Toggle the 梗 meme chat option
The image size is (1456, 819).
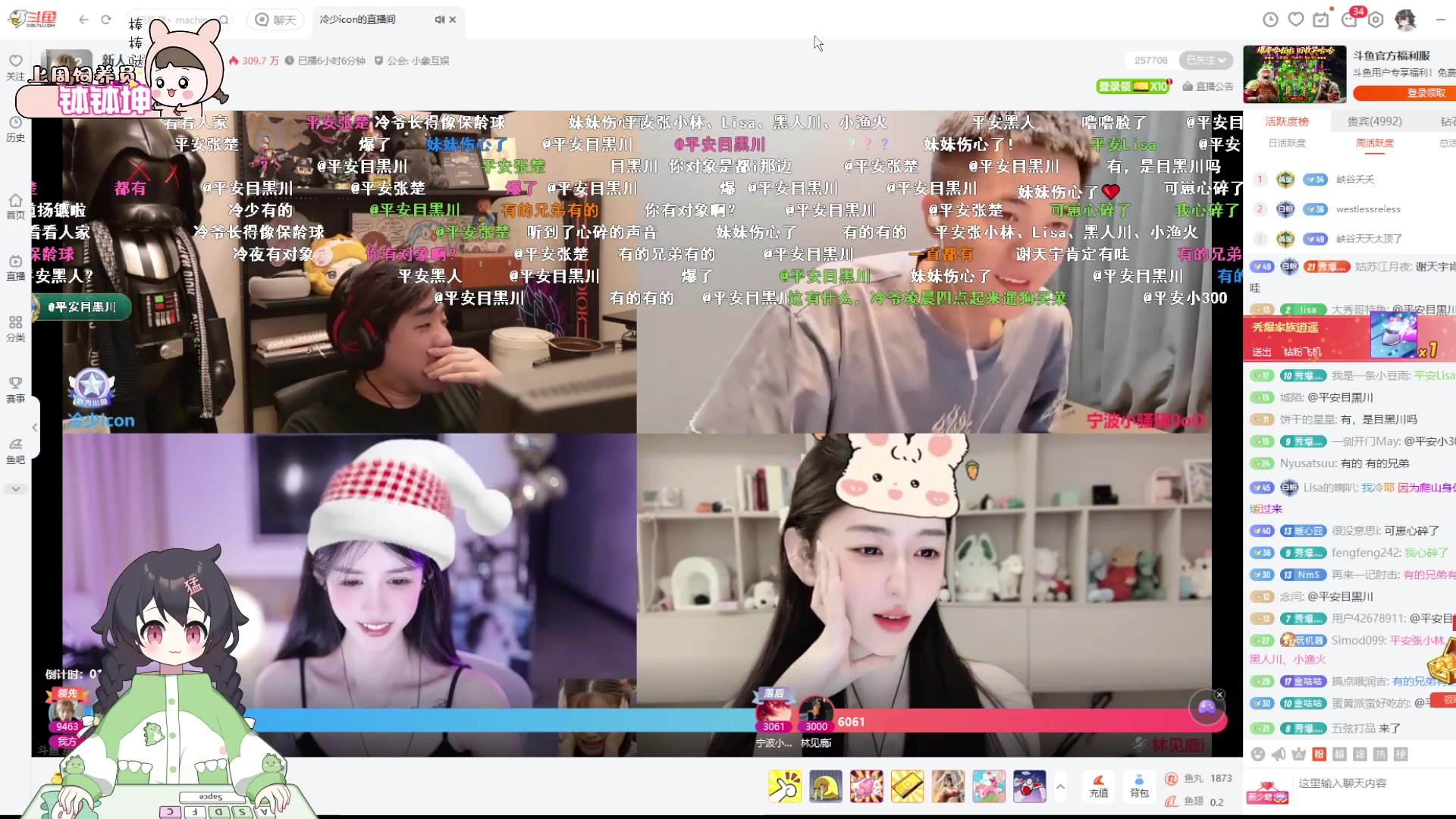[1401, 754]
